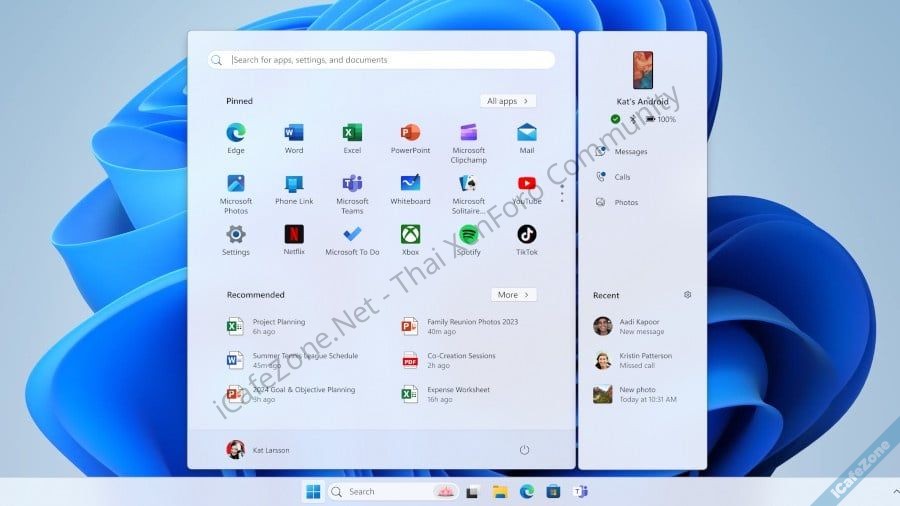Image resolution: width=900 pixels, height=506 pixels.
Task: Start the Spotify app
Action: (x=468, y=235)
